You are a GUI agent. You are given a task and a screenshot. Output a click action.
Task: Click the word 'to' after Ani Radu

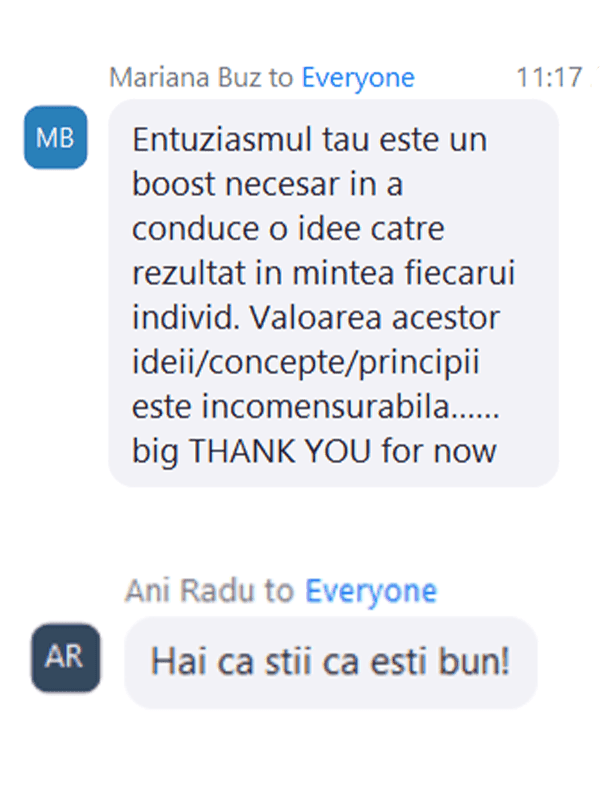pyautogui.click(x=279, y=591)
